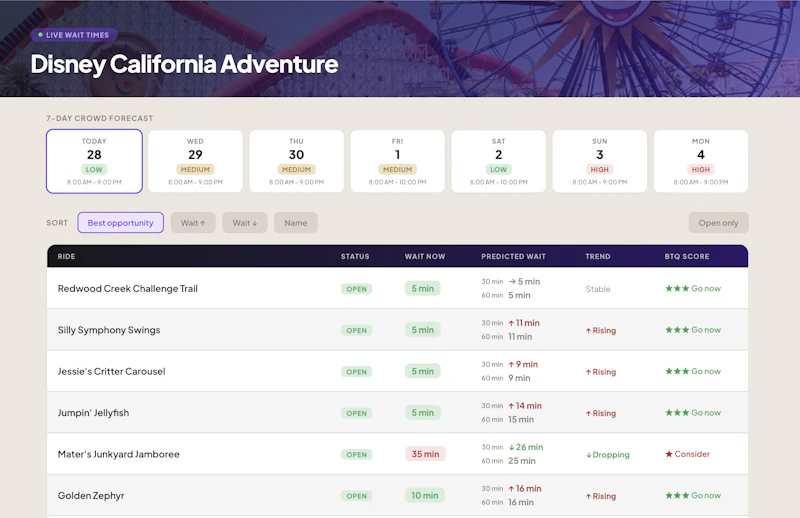The height and width of the screenshot is (518, 800).
Task: Click the Live Wait Times badge
Action: tap(74, 35)
